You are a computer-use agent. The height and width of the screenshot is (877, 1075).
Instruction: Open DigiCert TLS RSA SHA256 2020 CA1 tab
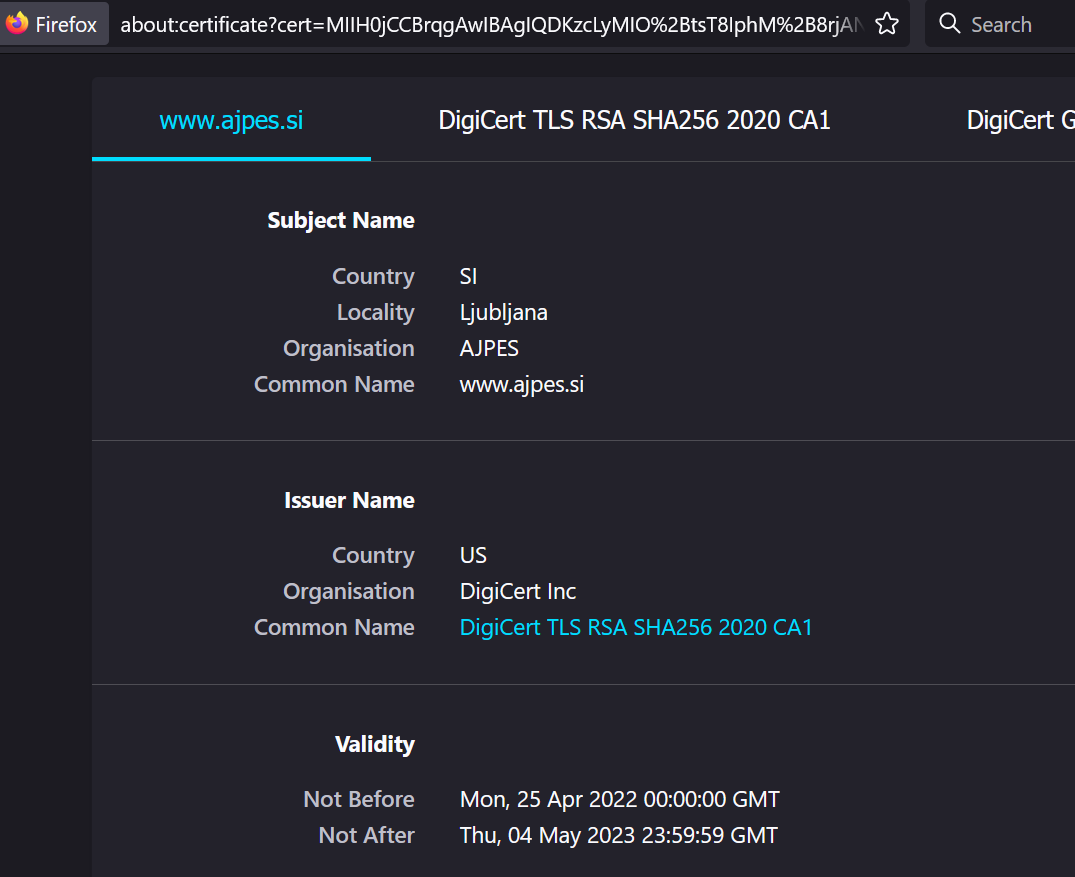(x=634, y=120)
